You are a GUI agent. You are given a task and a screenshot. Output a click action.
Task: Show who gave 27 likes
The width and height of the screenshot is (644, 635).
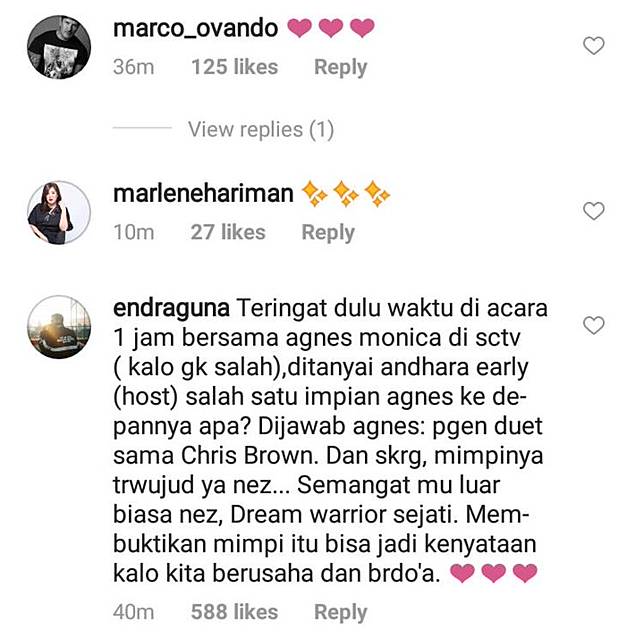coord(228,232)
